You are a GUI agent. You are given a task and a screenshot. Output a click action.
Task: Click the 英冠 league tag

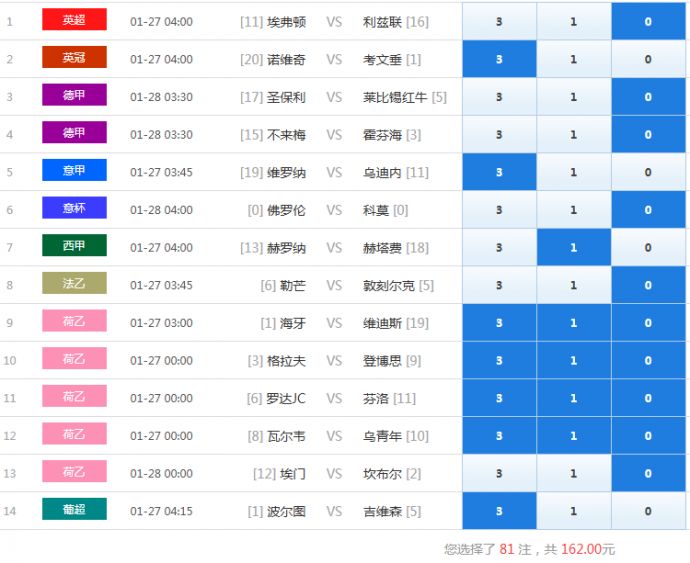coord(74,58)
